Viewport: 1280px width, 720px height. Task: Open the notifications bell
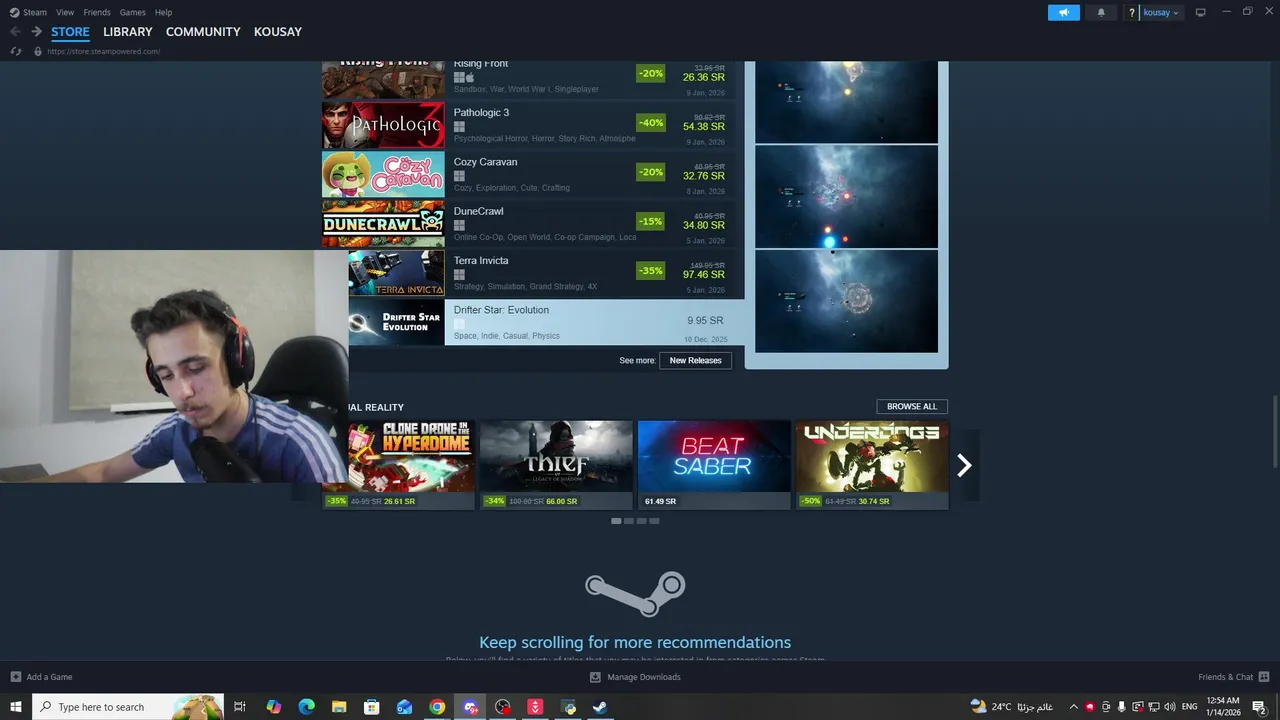(x=1101, y=12)
